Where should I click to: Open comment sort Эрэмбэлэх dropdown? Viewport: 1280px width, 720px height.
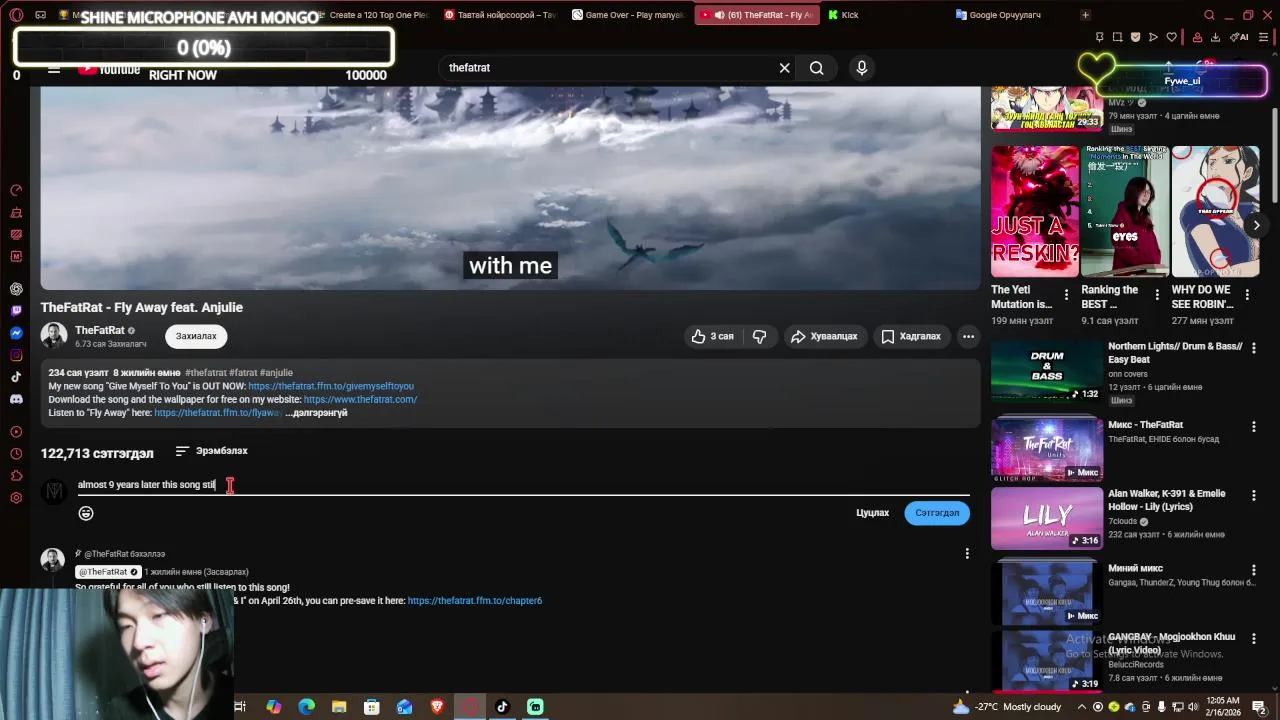(211, 451)
